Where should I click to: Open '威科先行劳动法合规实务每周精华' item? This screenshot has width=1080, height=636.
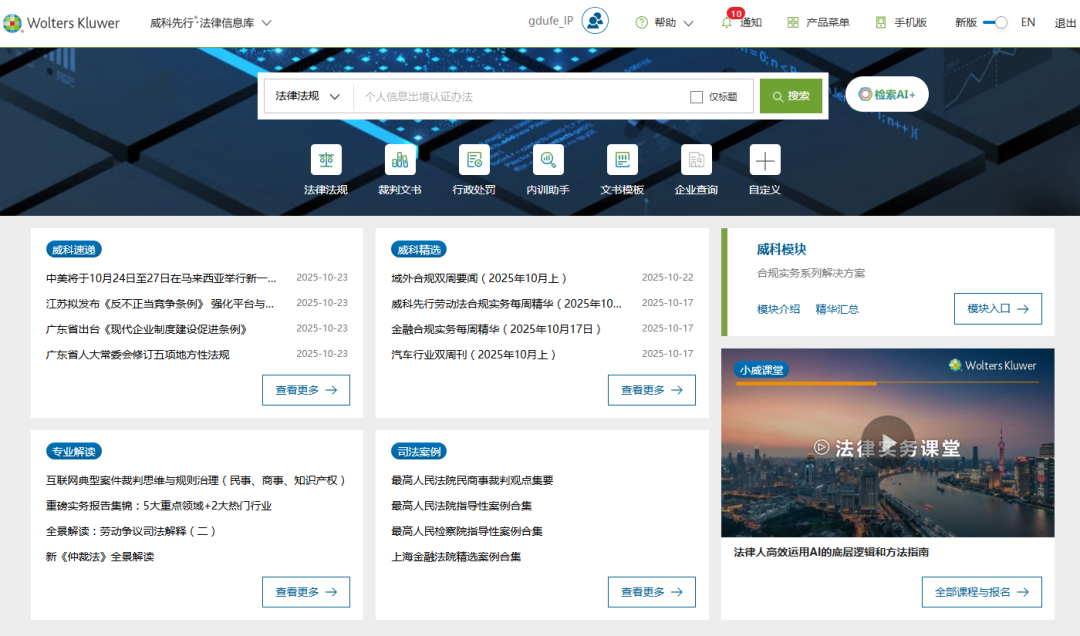[x=506, y=304]
